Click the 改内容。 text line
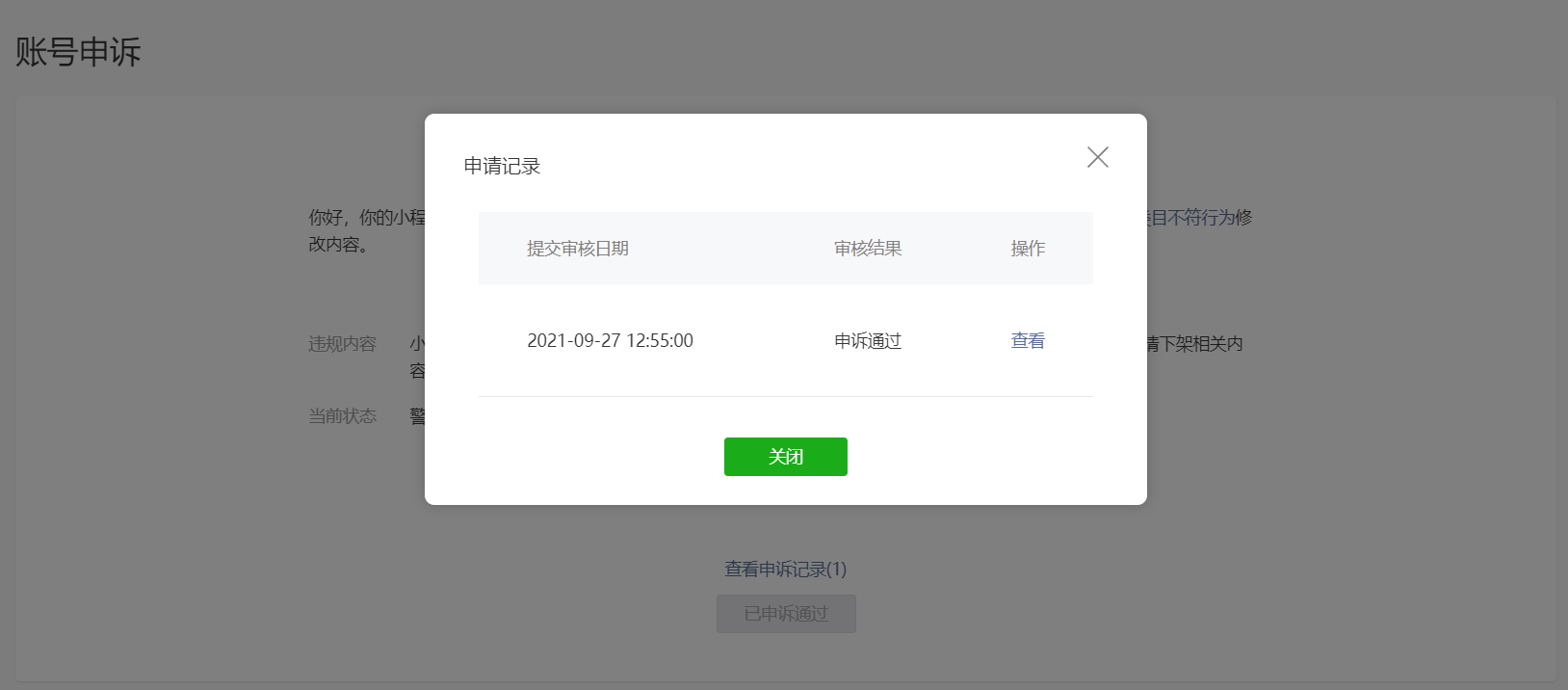Screen dimensions: 1568x690 (338, 245)
